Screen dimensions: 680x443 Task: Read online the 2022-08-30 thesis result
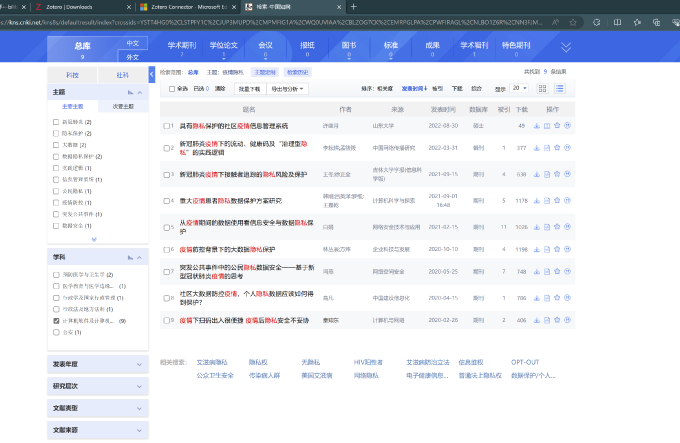point(547,126)
